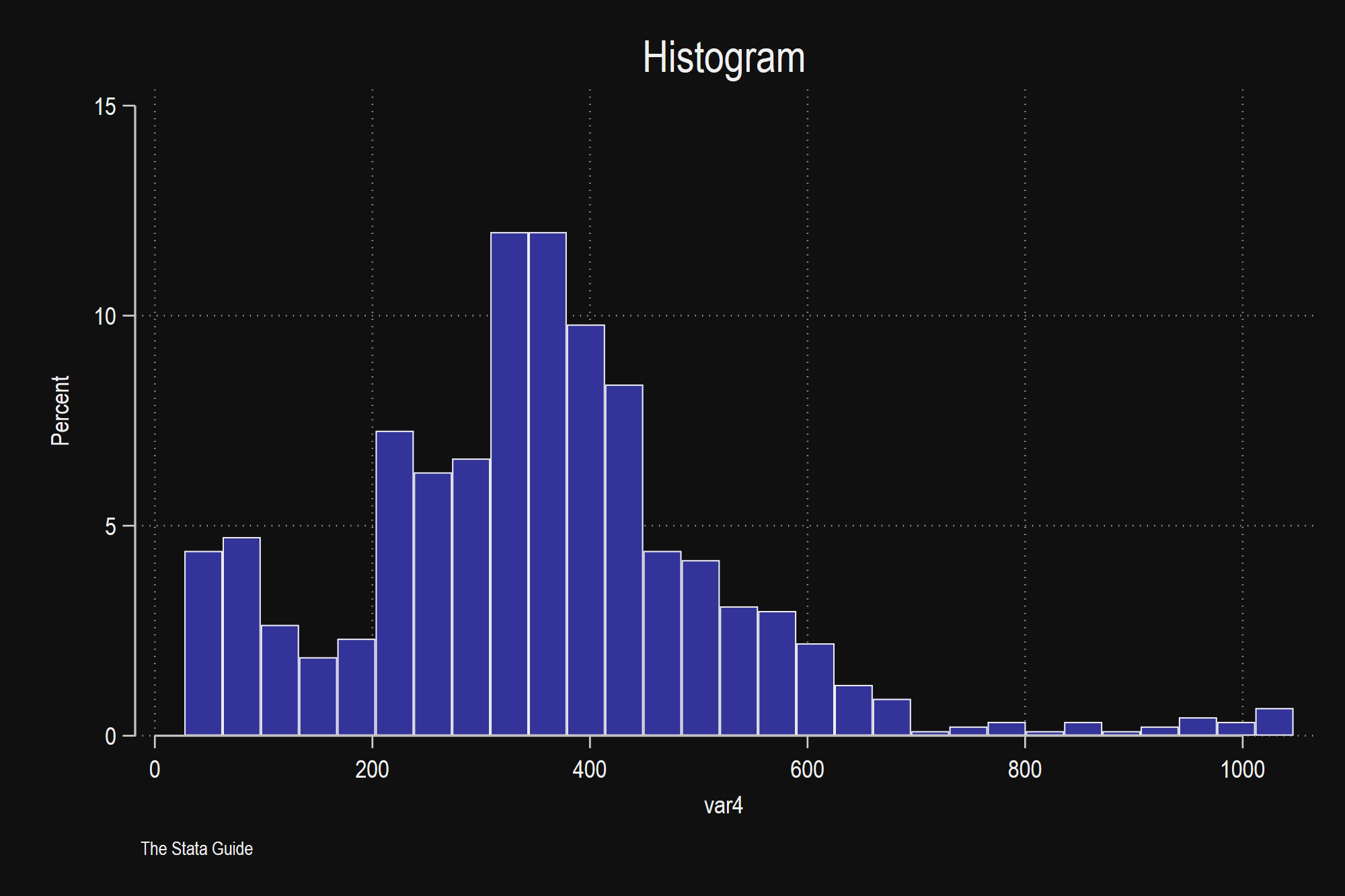1345x896 pixels.
Task: Click the bar just right of 400
Action: click(x=623, y=560)
